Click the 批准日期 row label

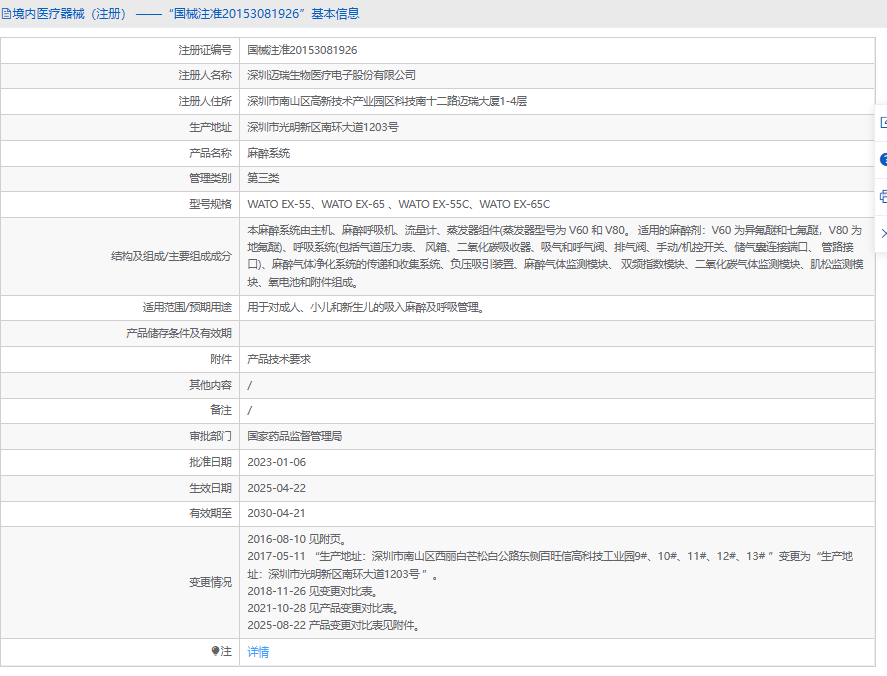click(x=210, y=462)
